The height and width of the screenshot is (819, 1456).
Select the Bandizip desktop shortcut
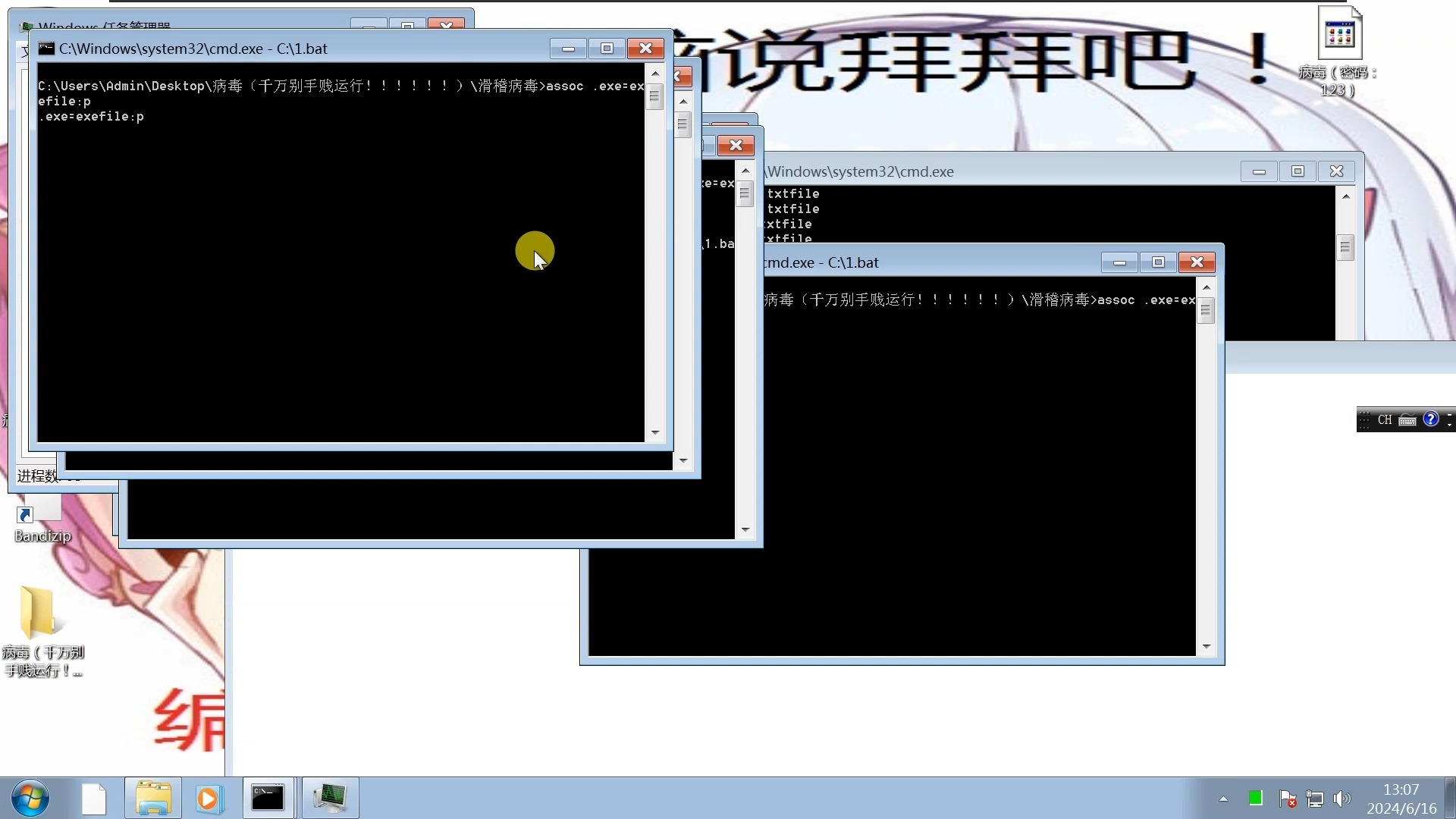(42, 520)
